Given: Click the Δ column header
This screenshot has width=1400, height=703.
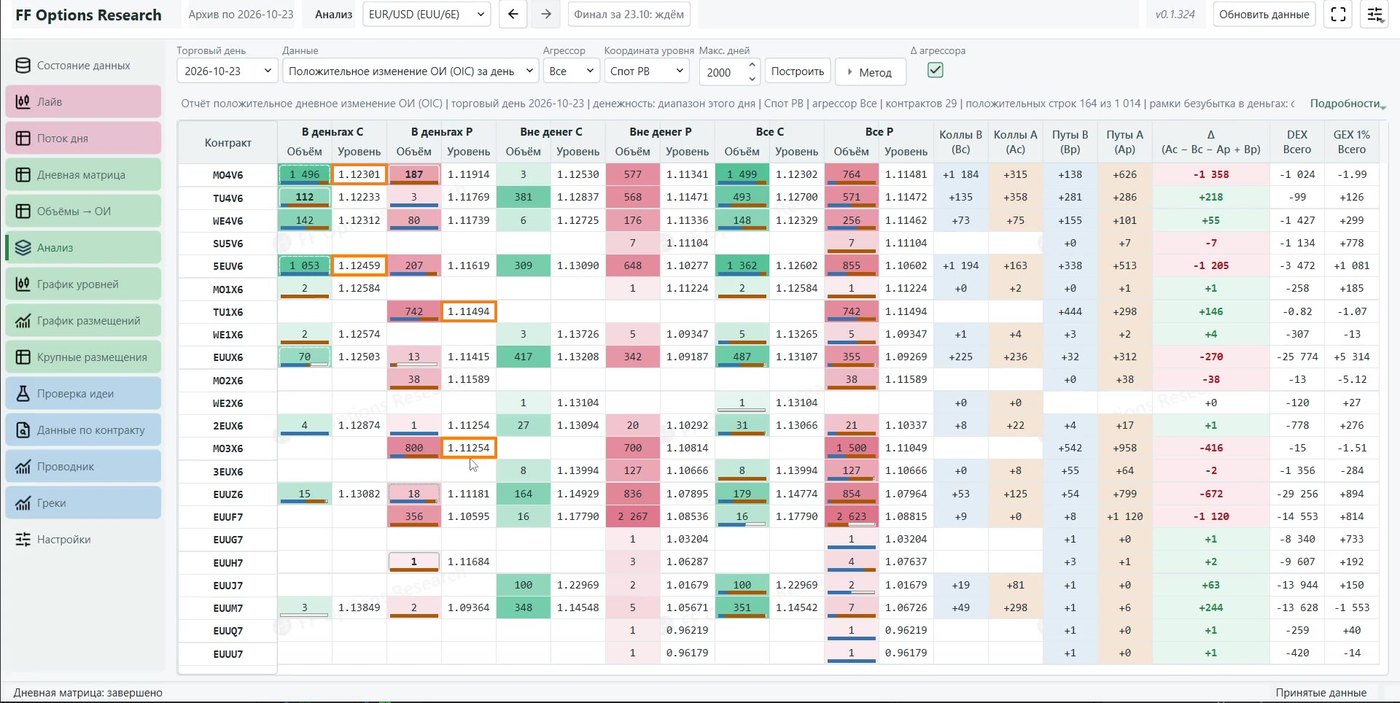Looking at the screenshot, I should point(1211,141).
